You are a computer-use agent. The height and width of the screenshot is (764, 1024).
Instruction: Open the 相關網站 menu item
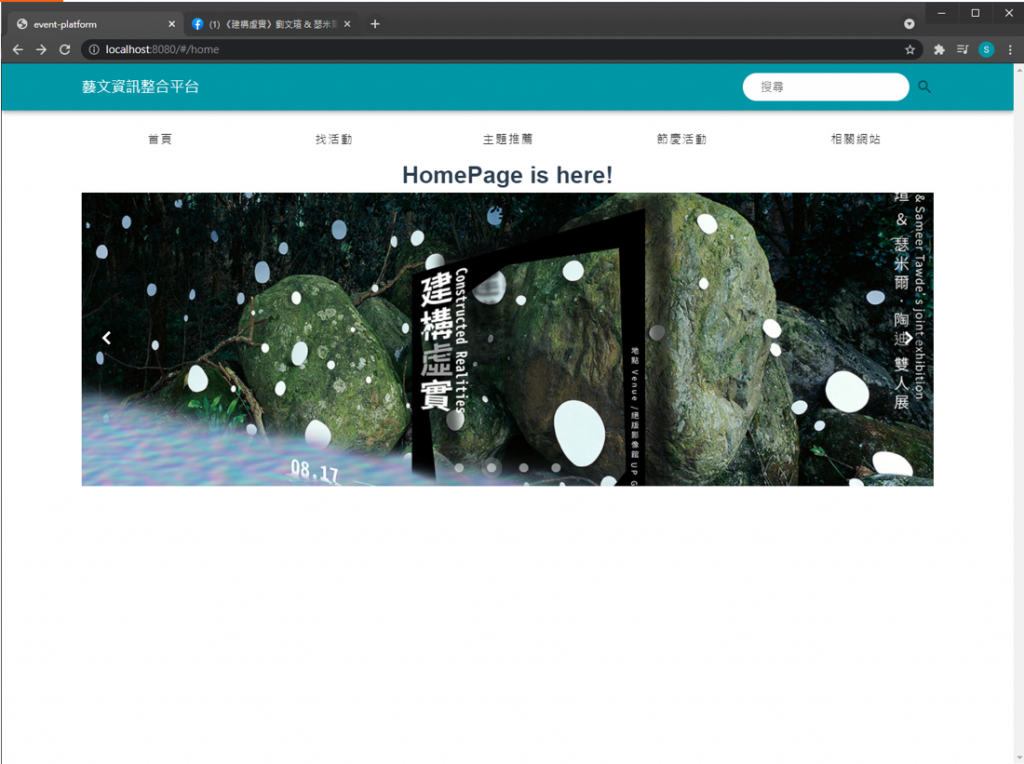[856, 139]
